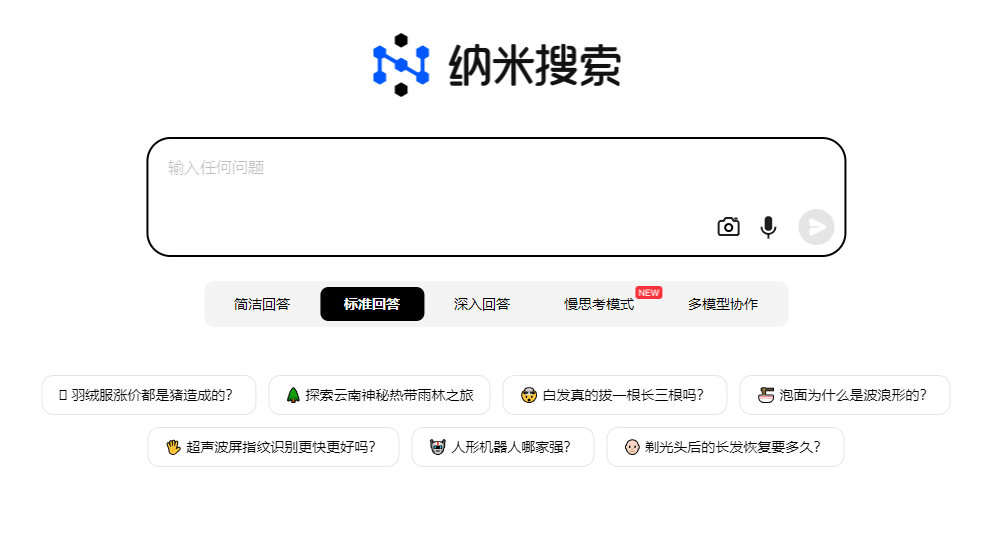Choose the 多模型协作 tab
This screenshot has height=542, width=992.
pyautogui.click(x=723, y=304)
